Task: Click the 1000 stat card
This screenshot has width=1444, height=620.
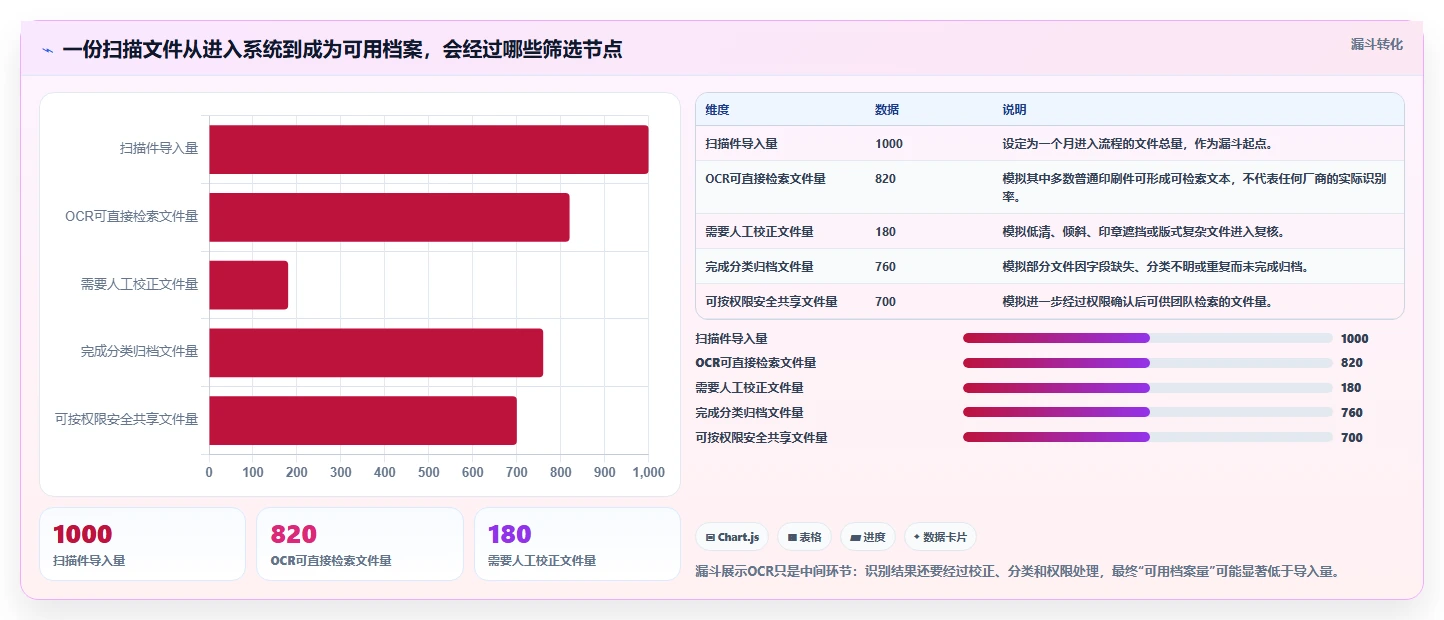Action: [142, 544]
